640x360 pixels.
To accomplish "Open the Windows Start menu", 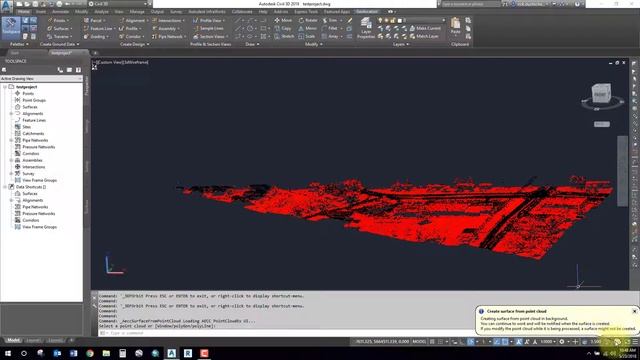I will tap(8, 353).
